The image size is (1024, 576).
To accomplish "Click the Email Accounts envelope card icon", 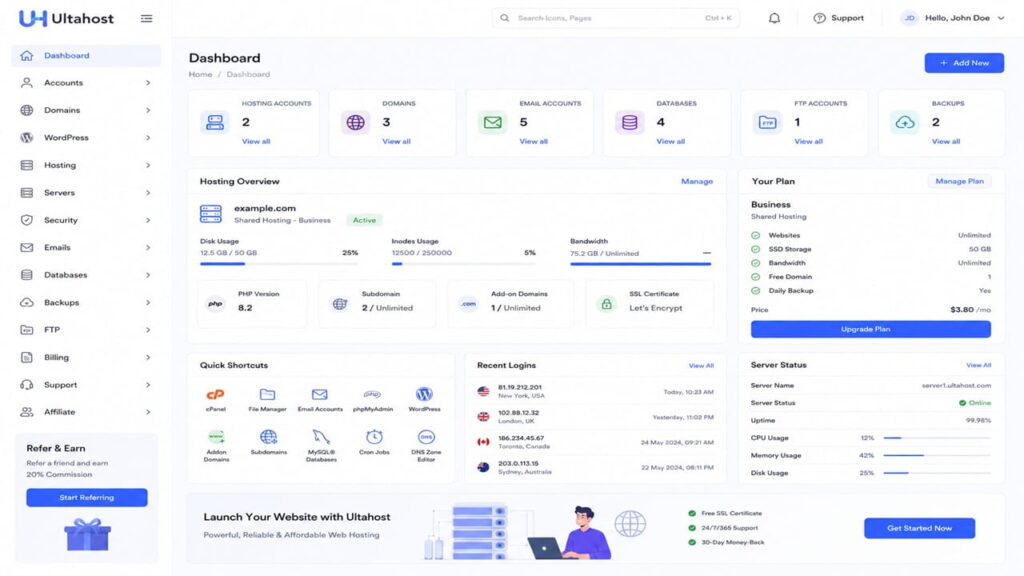I will coord(492,122).
